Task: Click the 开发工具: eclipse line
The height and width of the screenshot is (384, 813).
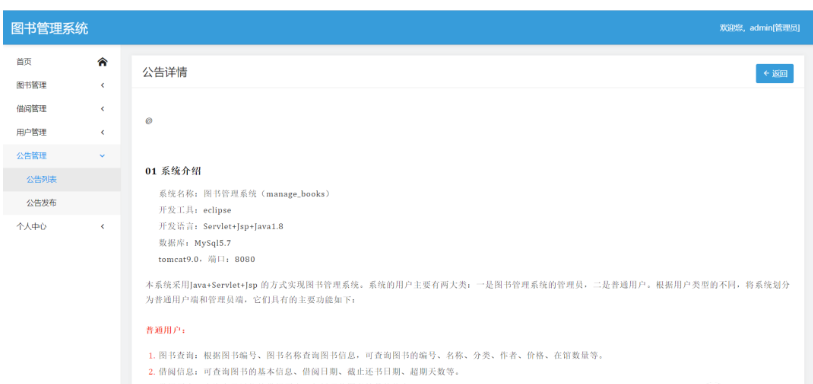Action: [195, 210]
